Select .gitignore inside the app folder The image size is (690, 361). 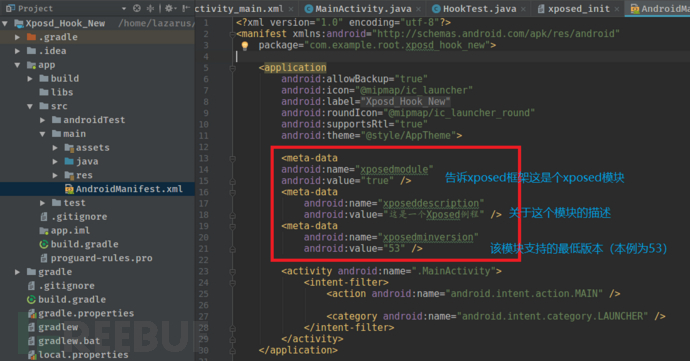click(79, 217)
